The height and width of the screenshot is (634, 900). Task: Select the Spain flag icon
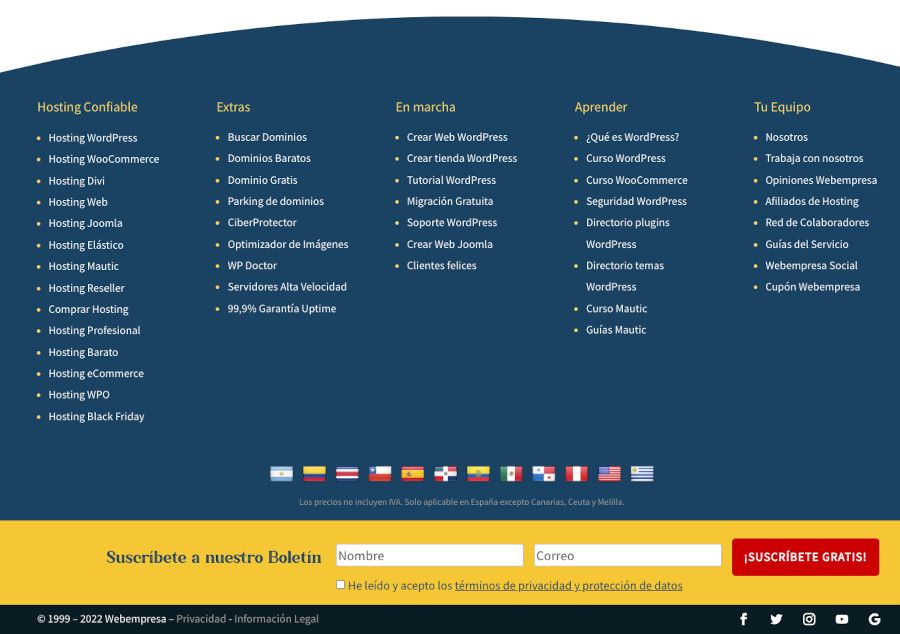[412, 473]
